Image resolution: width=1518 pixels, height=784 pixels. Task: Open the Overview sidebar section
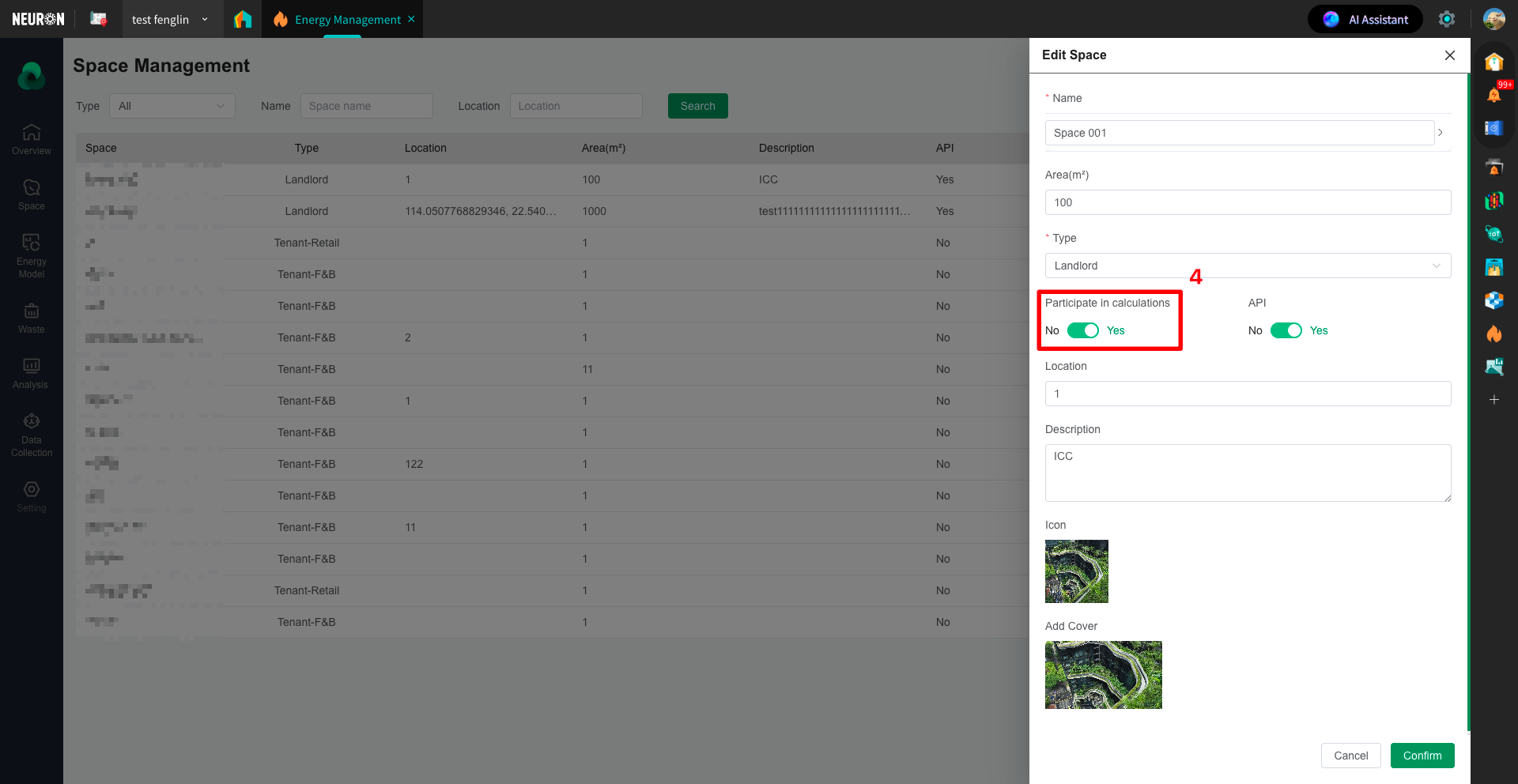tap(32, 139)
